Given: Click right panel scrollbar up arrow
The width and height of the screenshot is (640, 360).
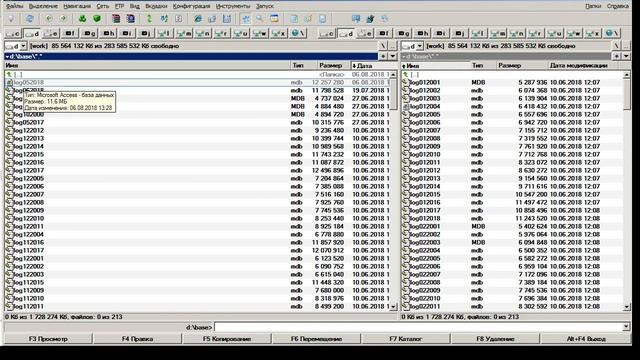Looking at the screenshot, I should click(627, 75).
